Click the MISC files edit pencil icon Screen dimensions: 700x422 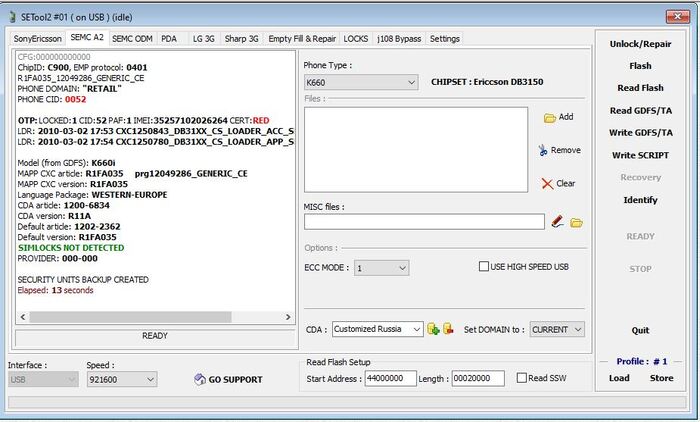coord(557,221)
